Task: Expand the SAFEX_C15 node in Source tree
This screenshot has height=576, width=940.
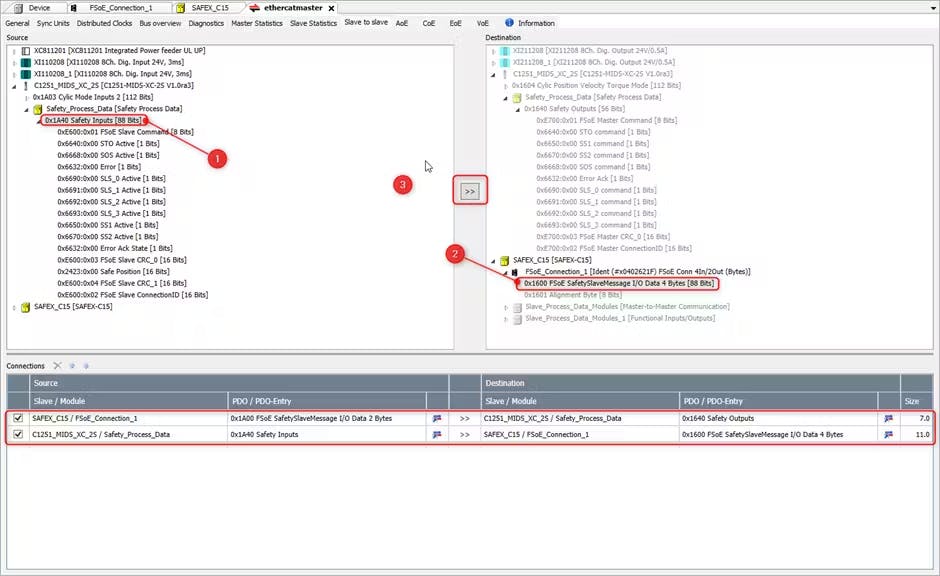Action: coord(14,307)
